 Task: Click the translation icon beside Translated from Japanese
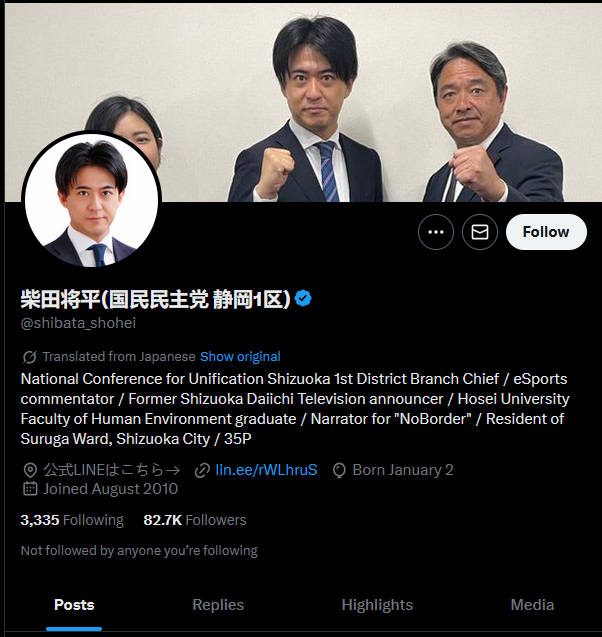point(30,357)
